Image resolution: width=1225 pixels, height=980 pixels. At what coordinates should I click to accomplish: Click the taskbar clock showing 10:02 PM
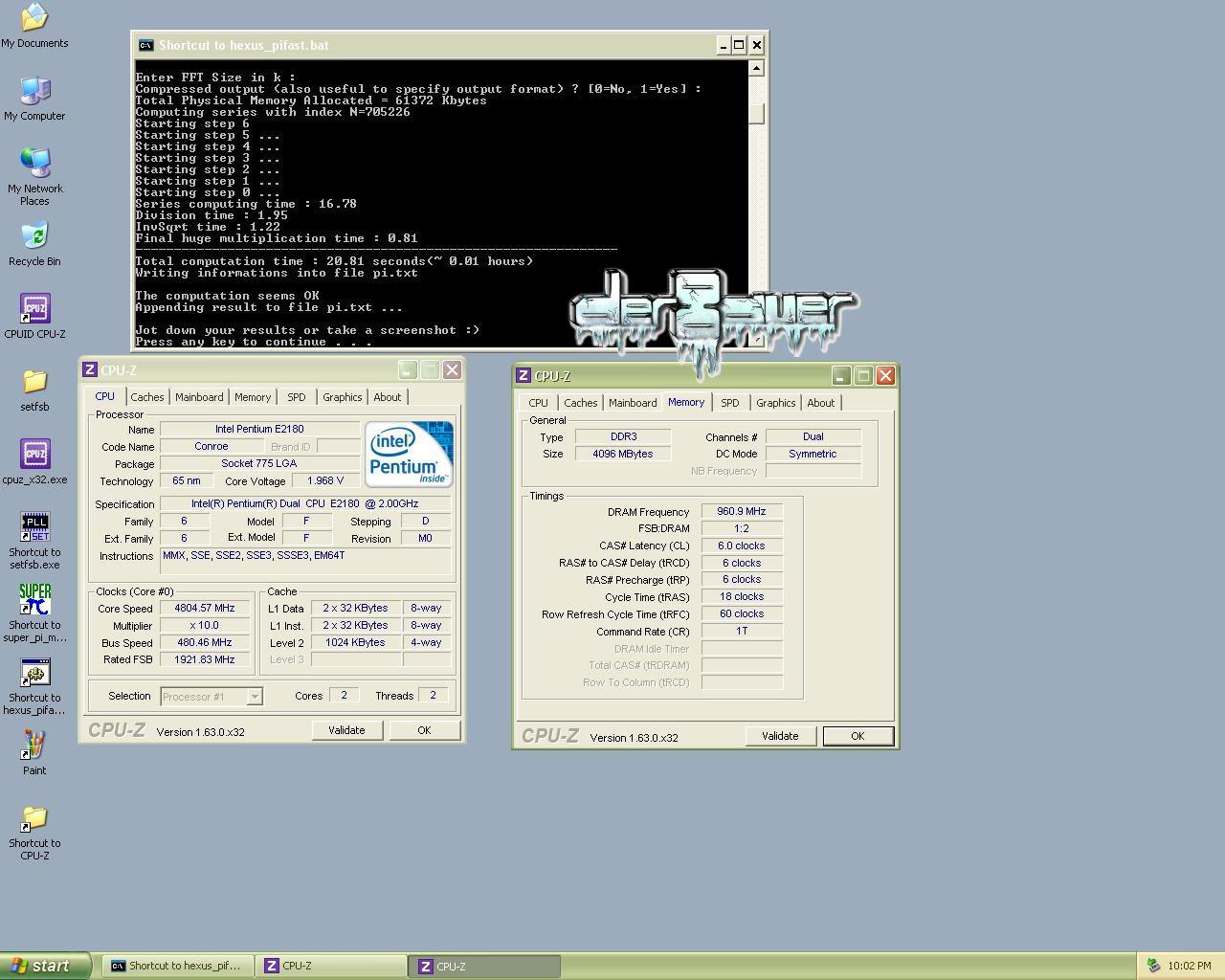[1190, 966]
